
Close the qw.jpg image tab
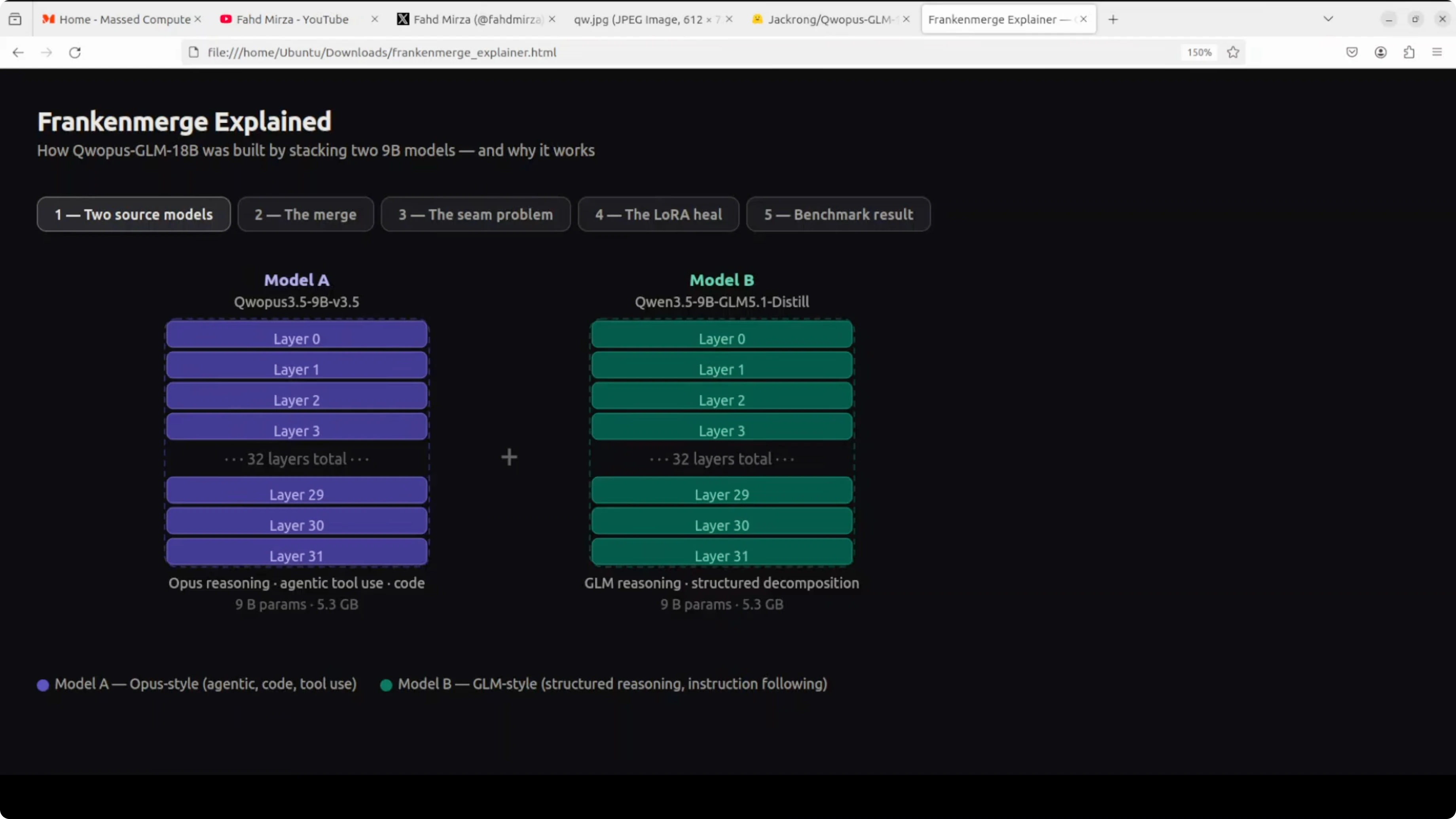(729, 20)
